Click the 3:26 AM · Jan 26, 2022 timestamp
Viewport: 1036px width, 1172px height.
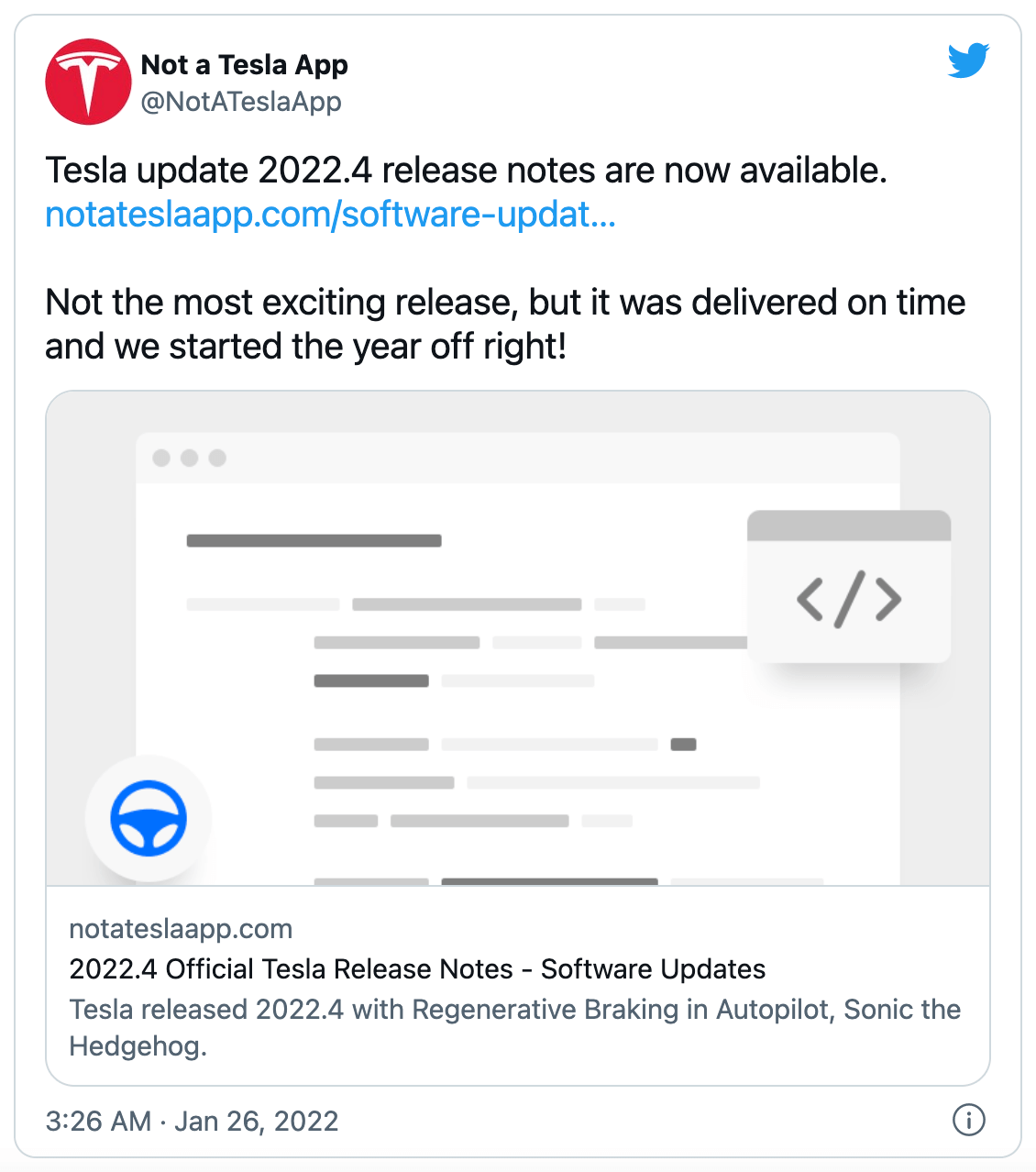tap(193, 1121)
